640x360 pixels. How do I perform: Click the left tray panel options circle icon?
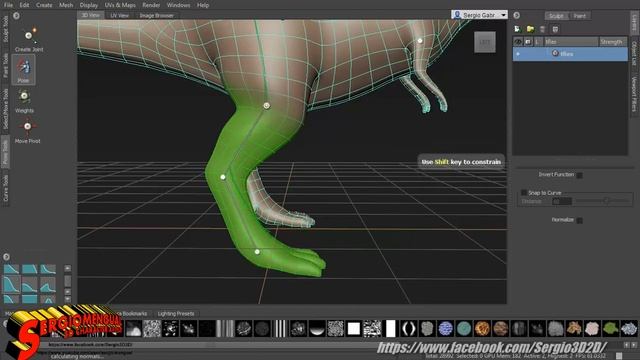tap(16, 16)
